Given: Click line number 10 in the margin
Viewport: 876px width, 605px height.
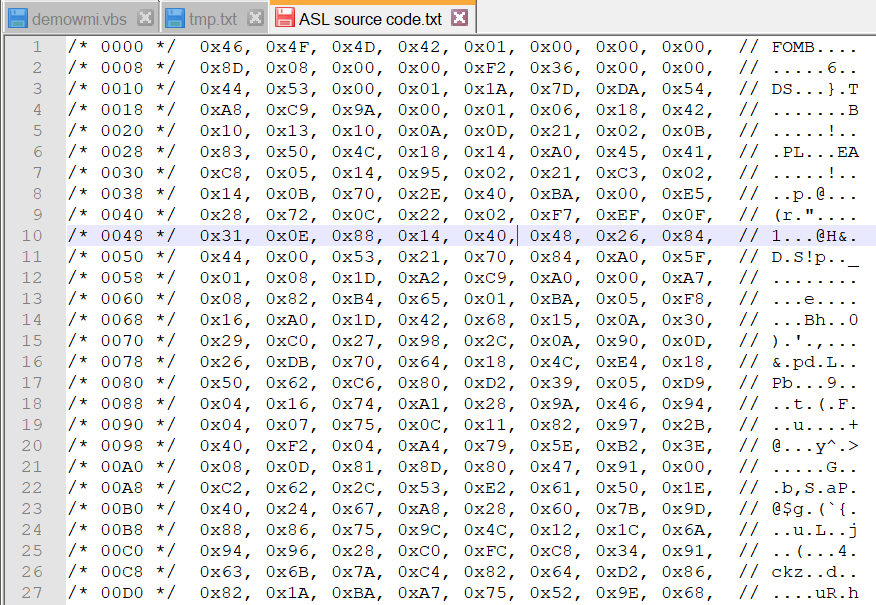Looking at the screenshot, I should (x=32, y=236).
